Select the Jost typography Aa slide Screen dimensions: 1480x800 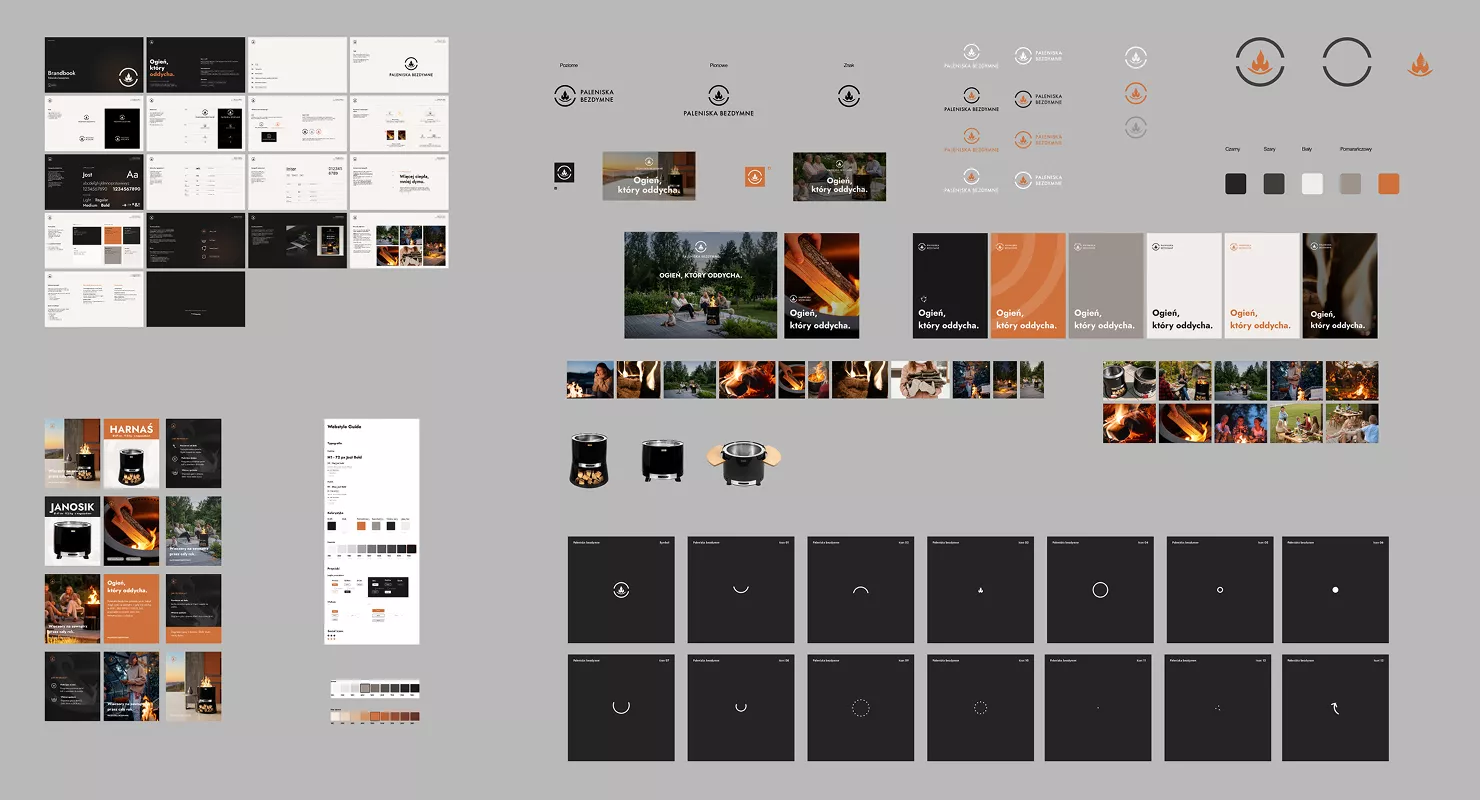(x=94, y=182)
